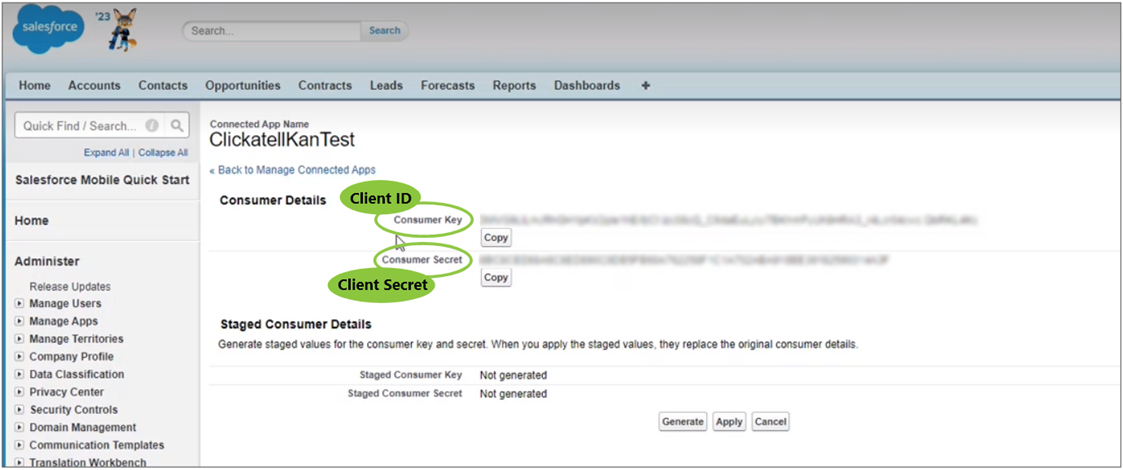The height and width of the screenshot is (470, 1123).
Task: Click the Domain Management label
Action: click(x=82, y=428)
